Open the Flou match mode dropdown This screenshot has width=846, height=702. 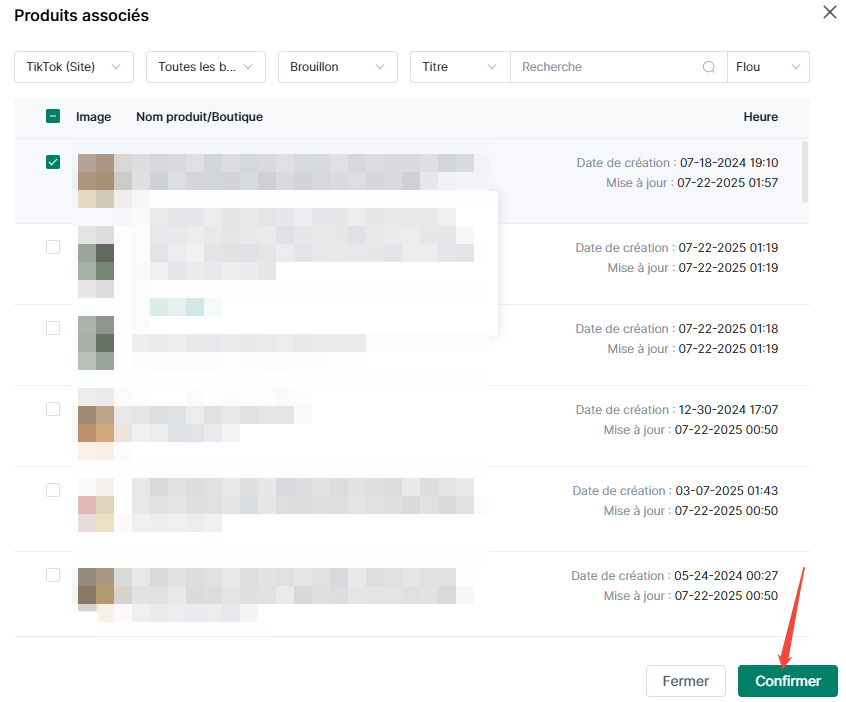768,67
